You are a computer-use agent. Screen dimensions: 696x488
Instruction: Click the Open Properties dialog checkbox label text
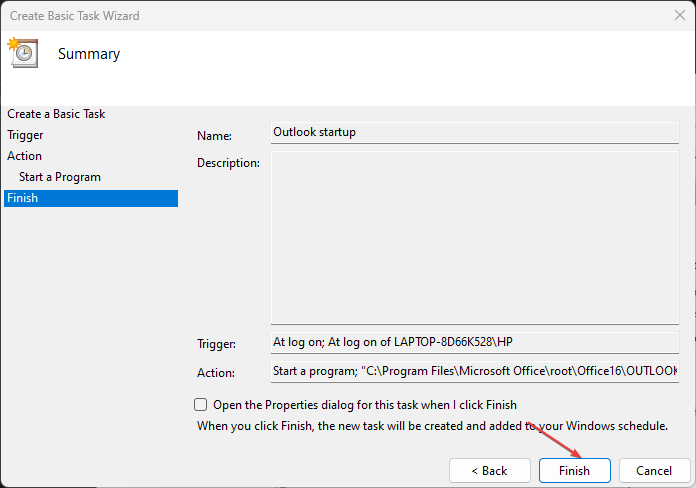click(365, 405)
